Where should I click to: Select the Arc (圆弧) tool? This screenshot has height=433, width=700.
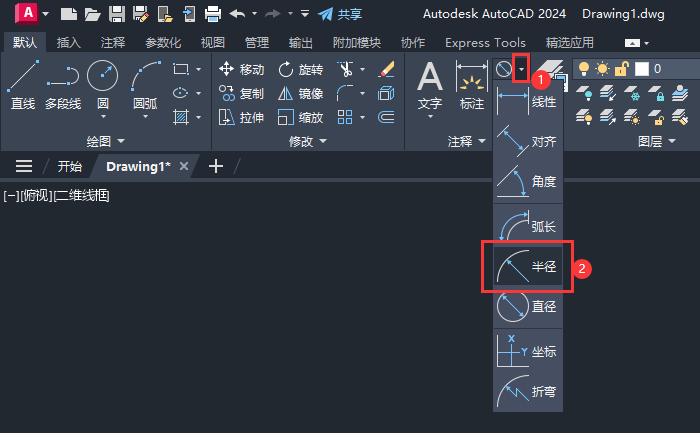click(145, 85)
